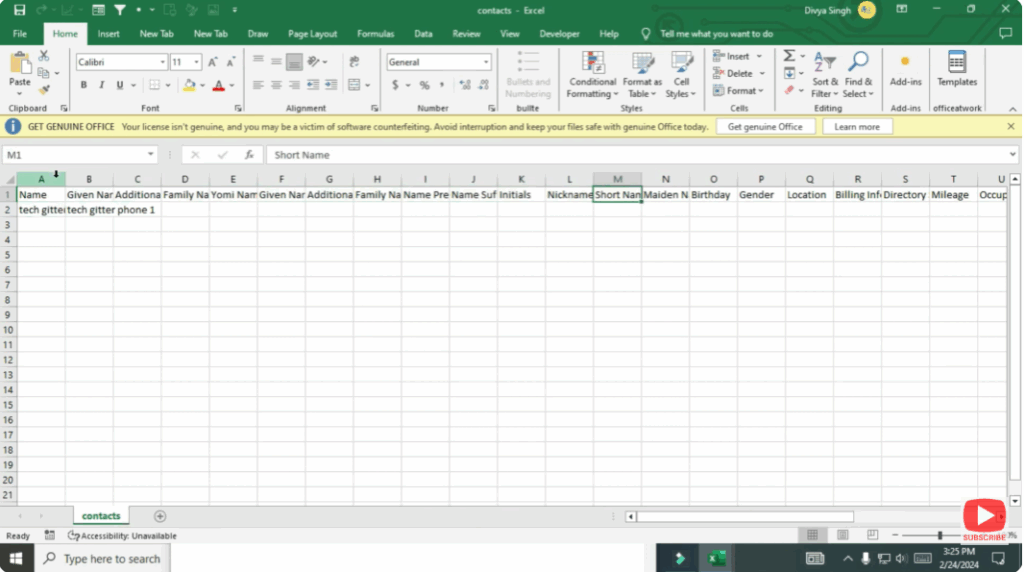The image size is (1024, 572).
Task: Switch to Page Break Preview view
Action: pos(872,535)
